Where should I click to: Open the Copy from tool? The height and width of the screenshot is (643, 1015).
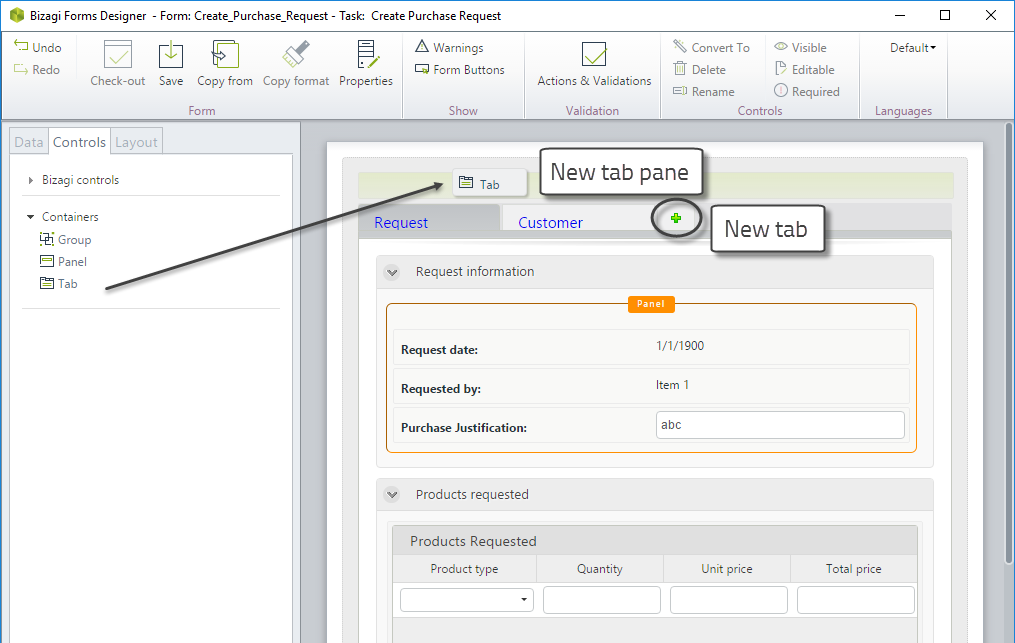pos(225,54)
